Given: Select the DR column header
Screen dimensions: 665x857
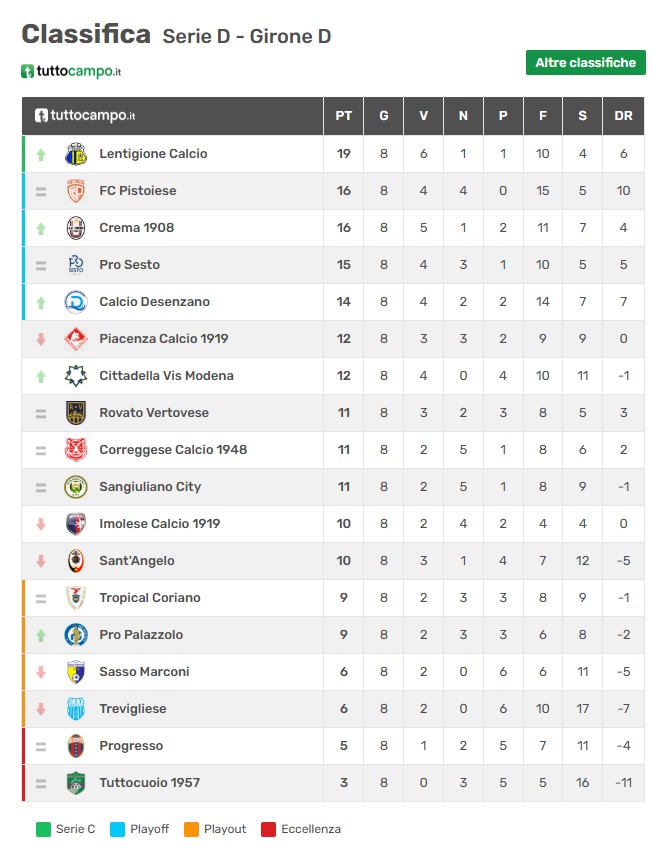Looking at the screenshot, I should (623, 116).
